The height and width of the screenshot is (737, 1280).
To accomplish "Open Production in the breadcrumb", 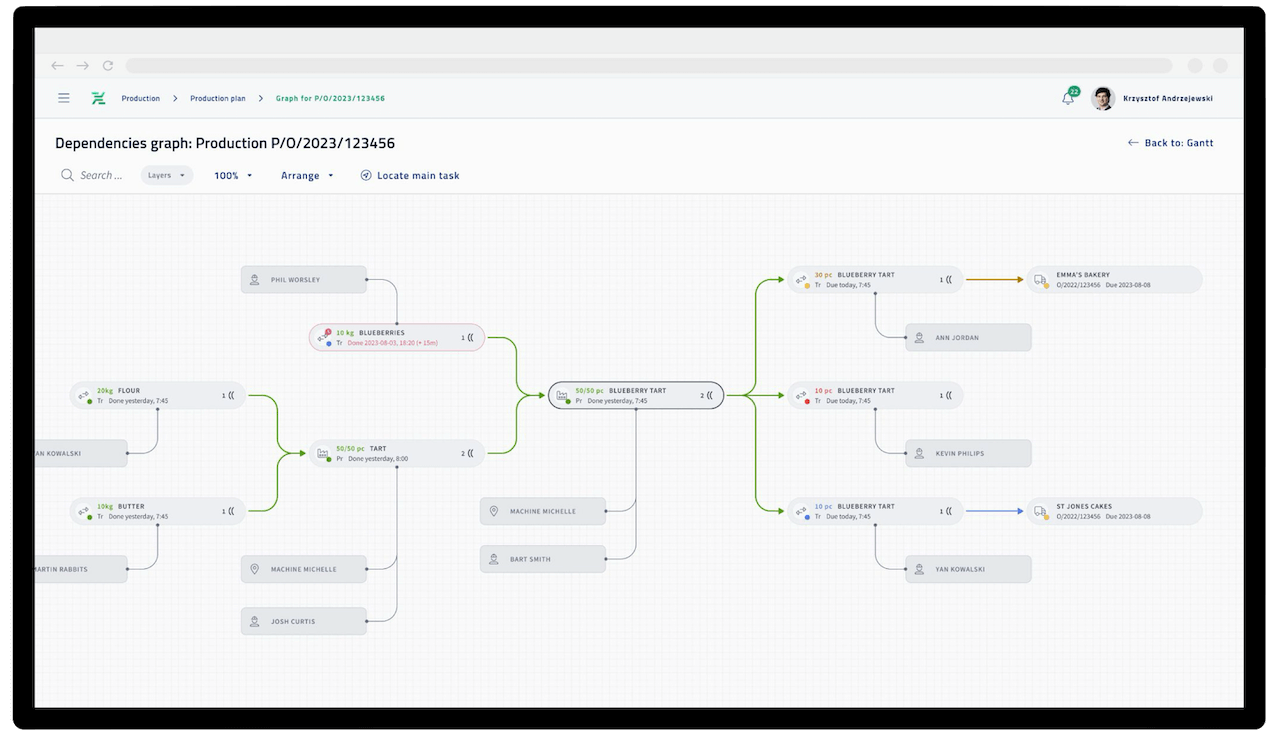I will 140,98.
